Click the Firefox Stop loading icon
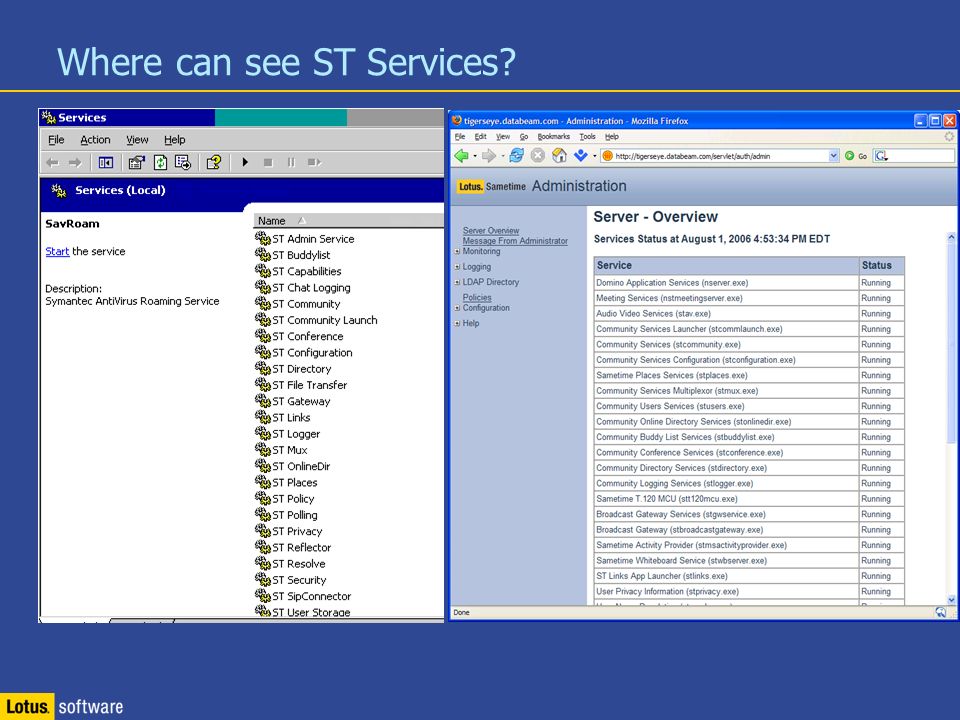The height and width of the screenshot is (720, 960). pos(538,156)
